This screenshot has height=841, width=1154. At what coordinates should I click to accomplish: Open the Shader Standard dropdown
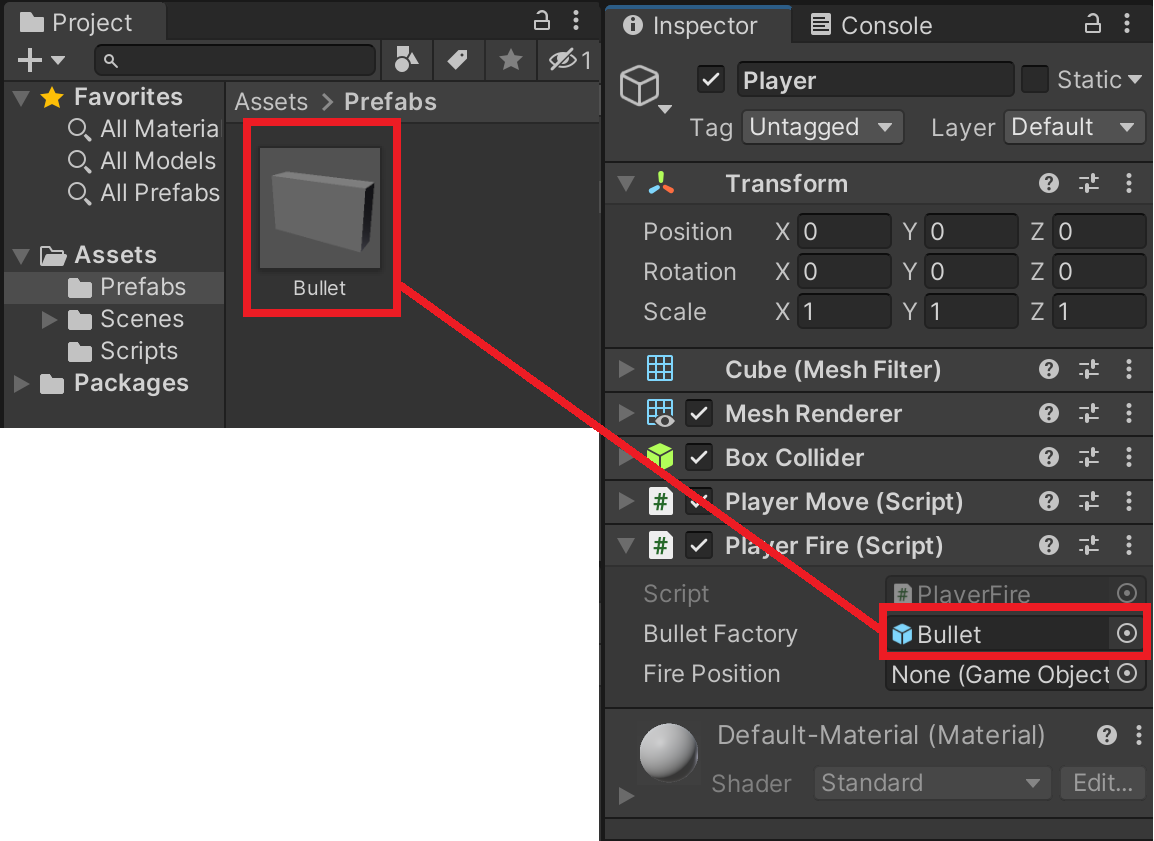point(932,783)
